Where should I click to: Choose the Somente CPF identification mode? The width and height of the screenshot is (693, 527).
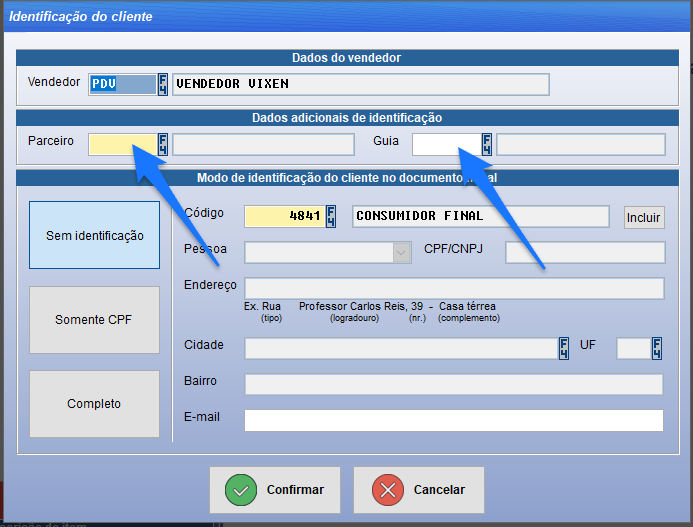[x=95, y=320]
